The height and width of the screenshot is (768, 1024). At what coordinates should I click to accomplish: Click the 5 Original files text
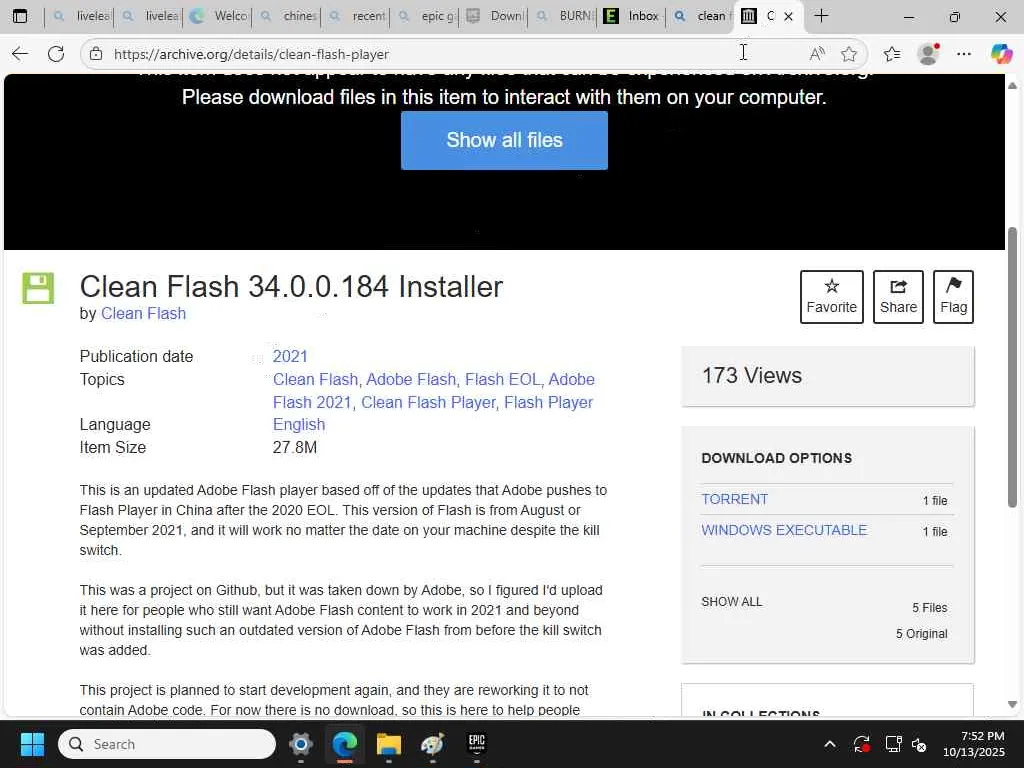[921, 633]
